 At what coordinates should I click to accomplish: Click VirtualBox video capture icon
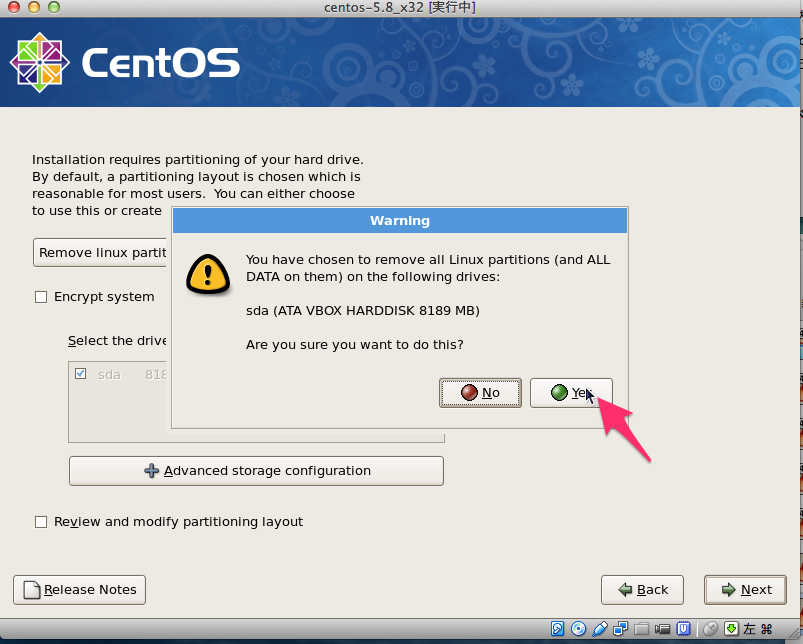tap(662, 629)
